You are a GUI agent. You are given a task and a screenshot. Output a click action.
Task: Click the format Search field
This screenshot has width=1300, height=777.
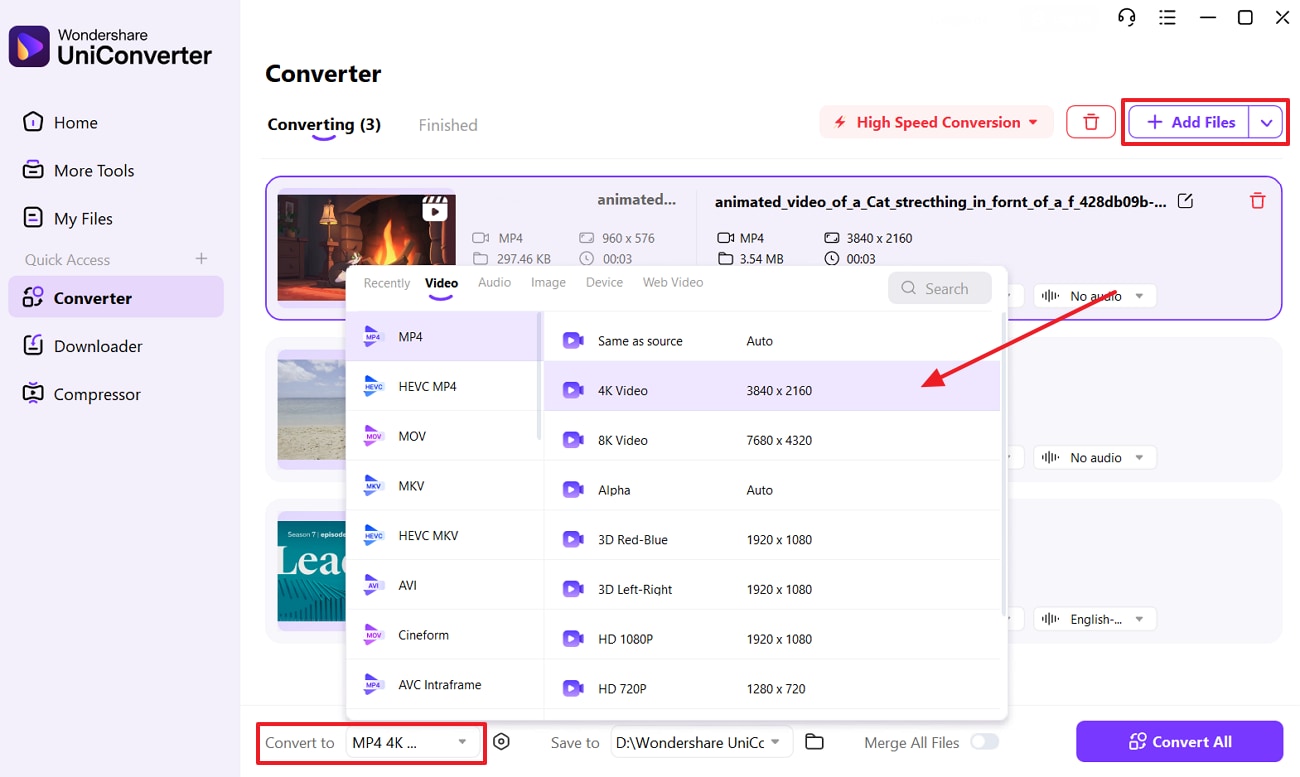[x=940, y=288]
